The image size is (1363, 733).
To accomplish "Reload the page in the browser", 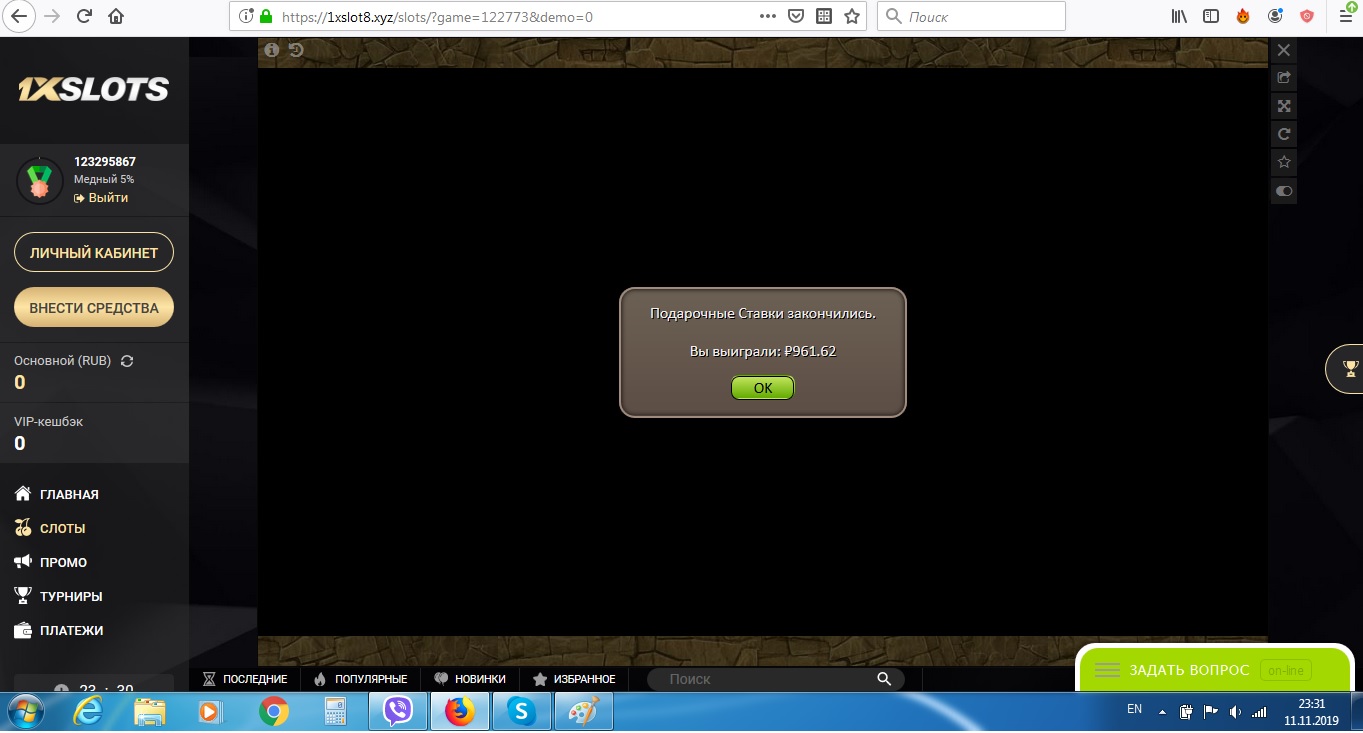I will click(x=85, y=16).
